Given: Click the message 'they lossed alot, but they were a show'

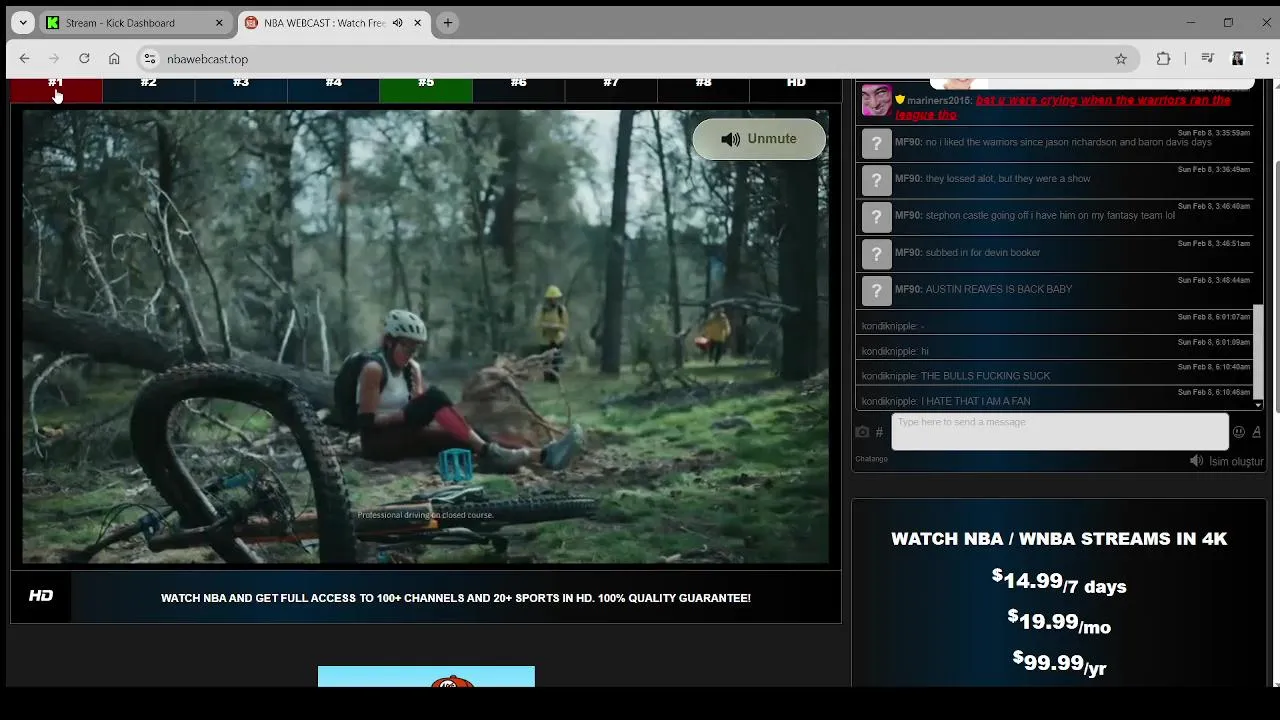Looking at the screenshot, I should [x=1007, y=179].
